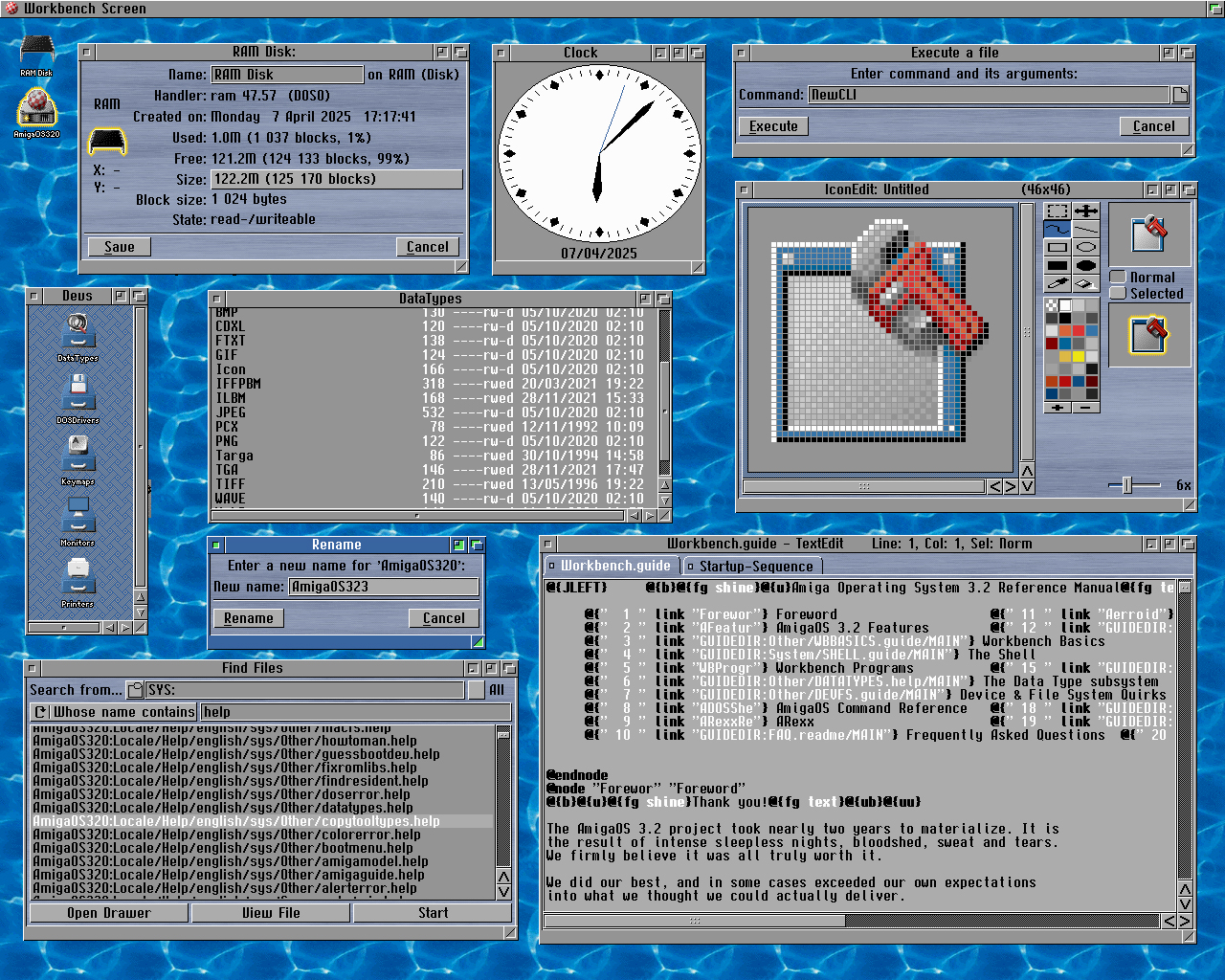The image size is (1225, 980).
Task: Toggle the All checkbox in Find Files
Action: click(476, 690)
